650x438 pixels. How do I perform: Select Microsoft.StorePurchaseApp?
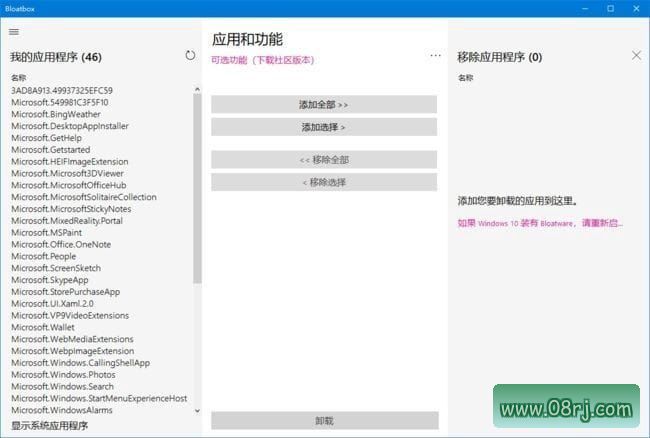coord(65,292)
